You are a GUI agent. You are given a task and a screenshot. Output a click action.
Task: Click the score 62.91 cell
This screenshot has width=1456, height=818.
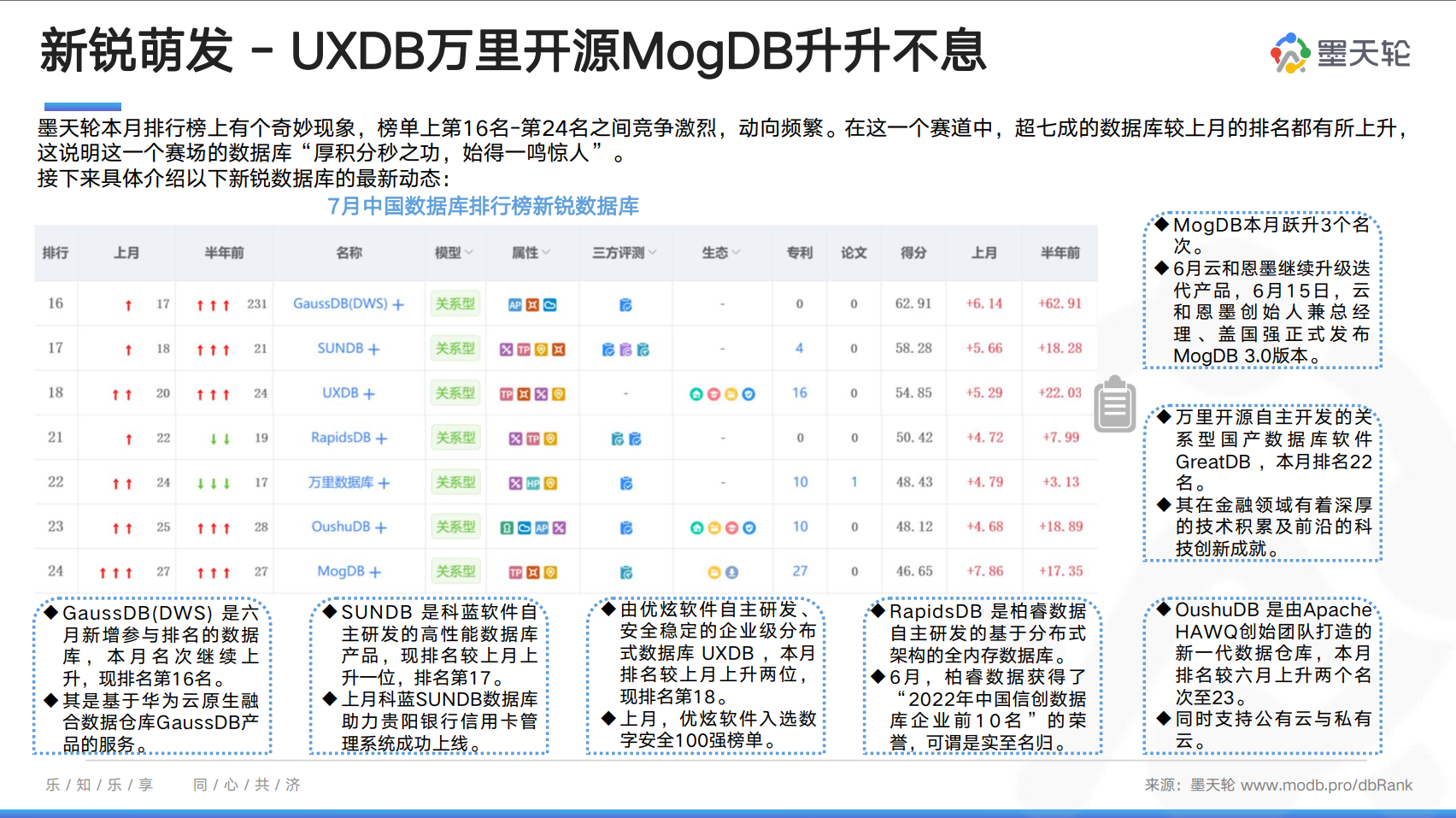pyautogui.click(x=913, y=303)
